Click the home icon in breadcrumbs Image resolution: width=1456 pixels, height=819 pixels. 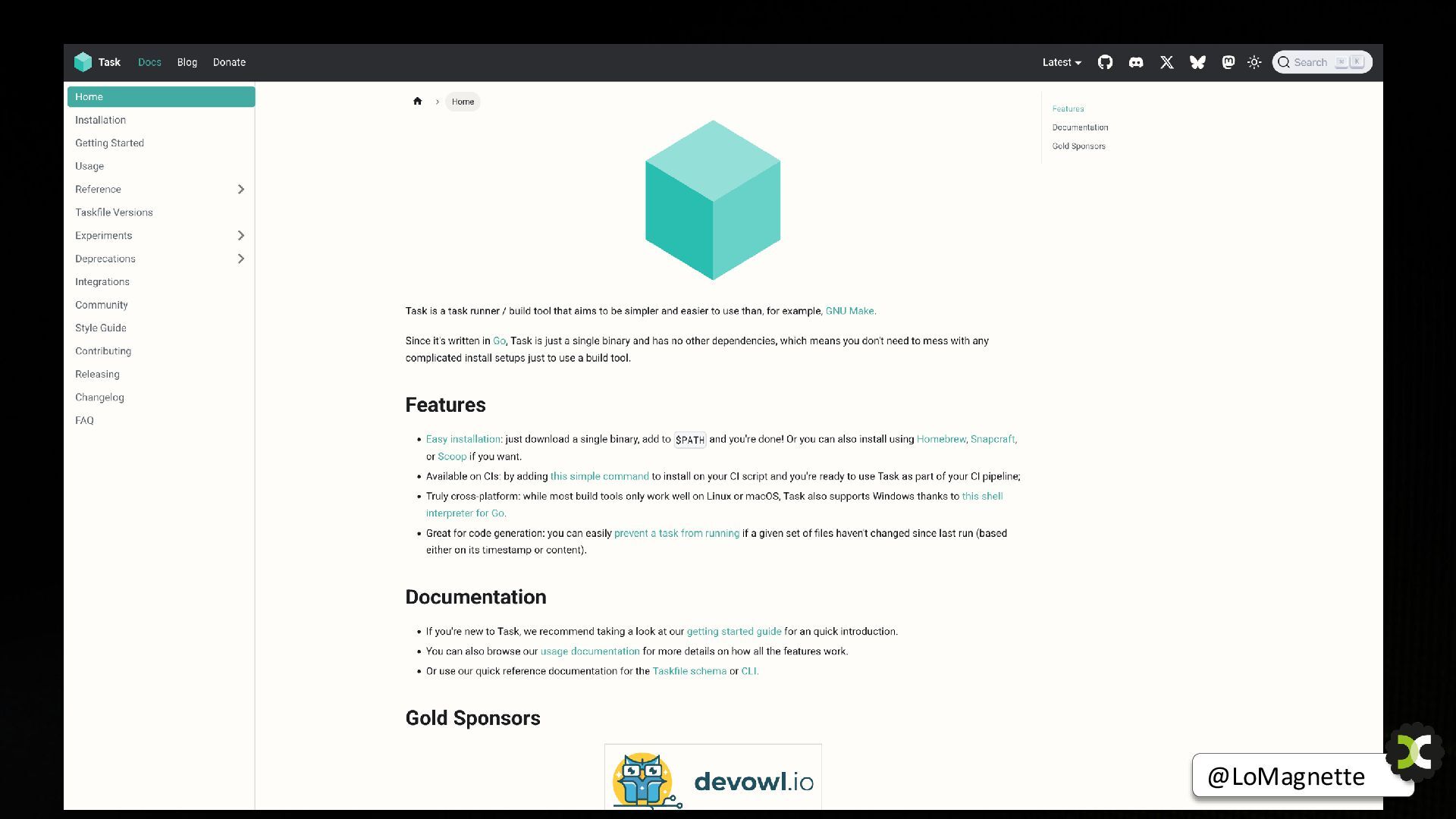pos(417,101)
